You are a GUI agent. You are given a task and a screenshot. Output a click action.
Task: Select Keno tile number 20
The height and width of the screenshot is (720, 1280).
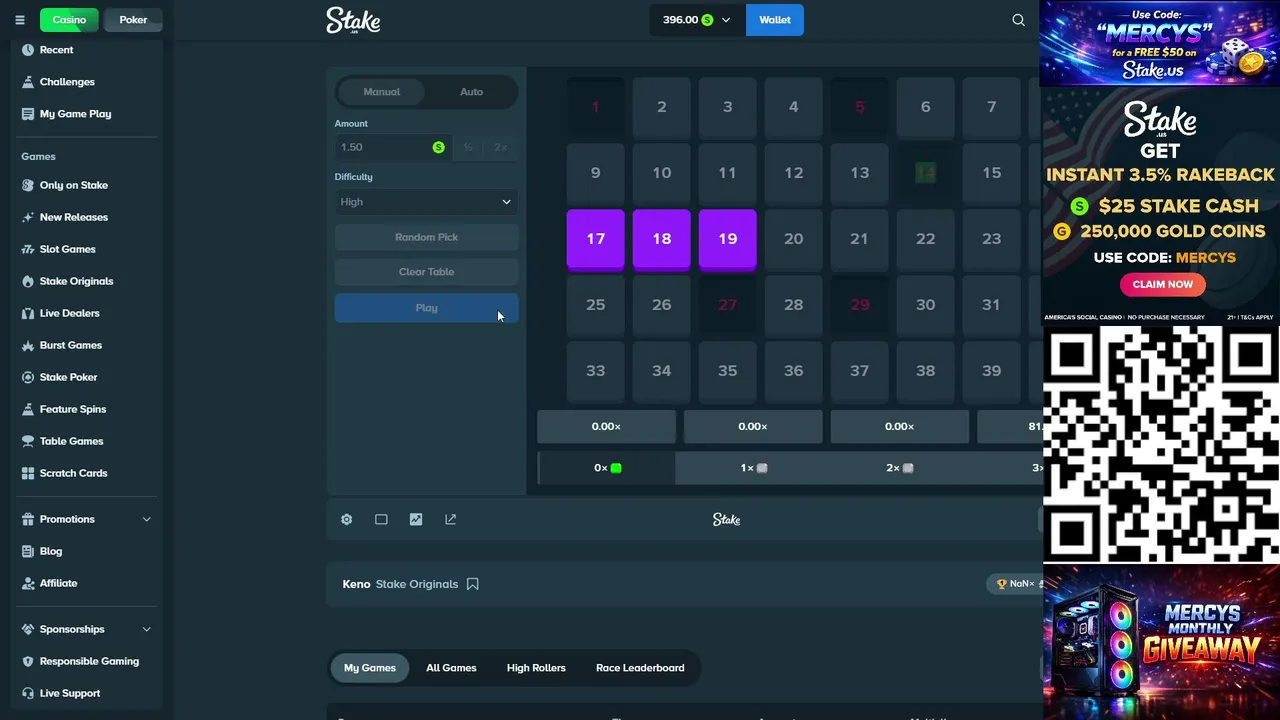click(794, 239)
